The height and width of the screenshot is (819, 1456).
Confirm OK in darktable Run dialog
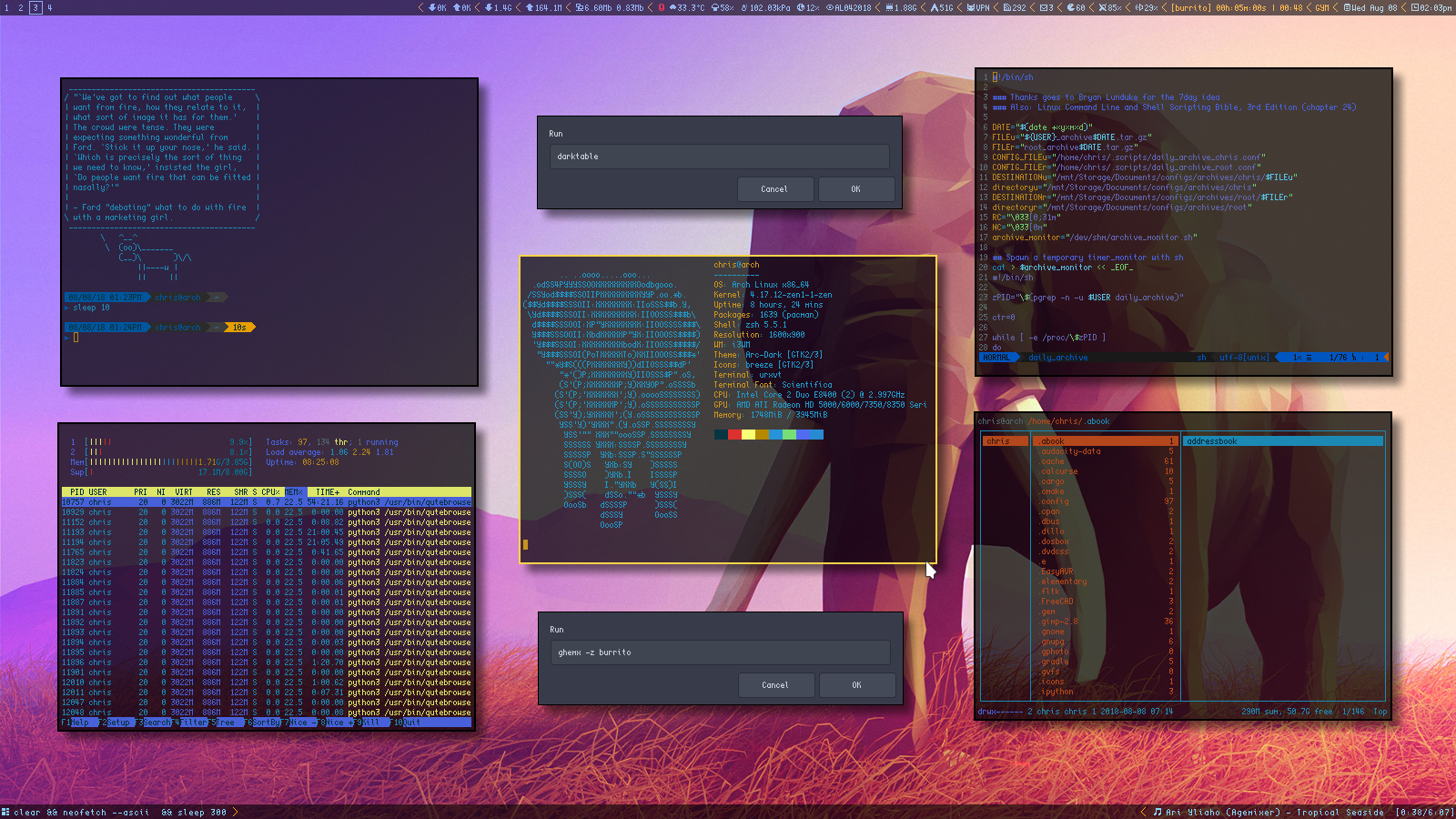(x=855, y=189)
